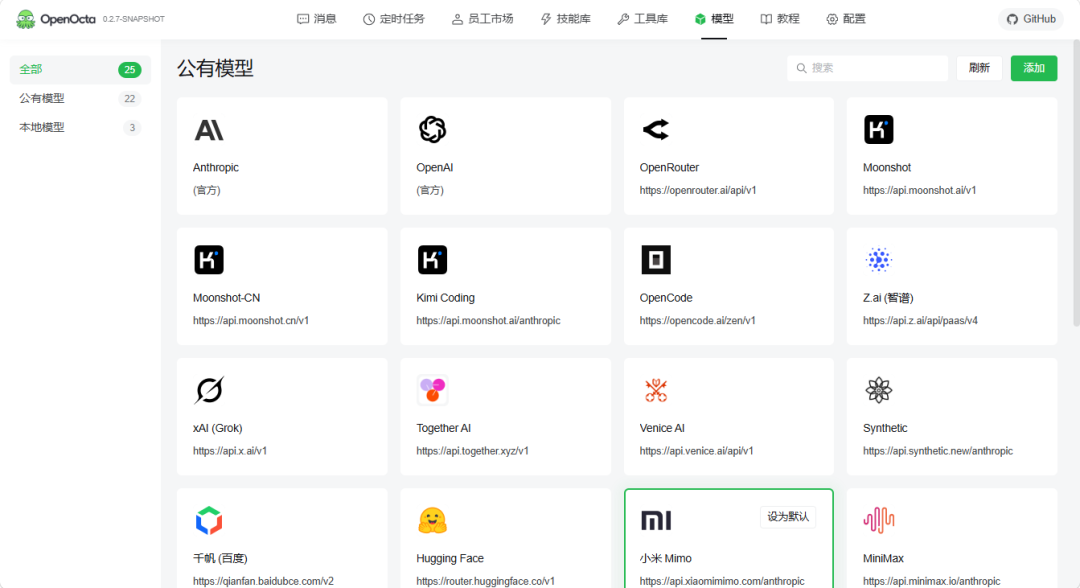Select 公有模型 category in sidebar
This screenshot has height=588, width=1080.
(x=80, y=98)
